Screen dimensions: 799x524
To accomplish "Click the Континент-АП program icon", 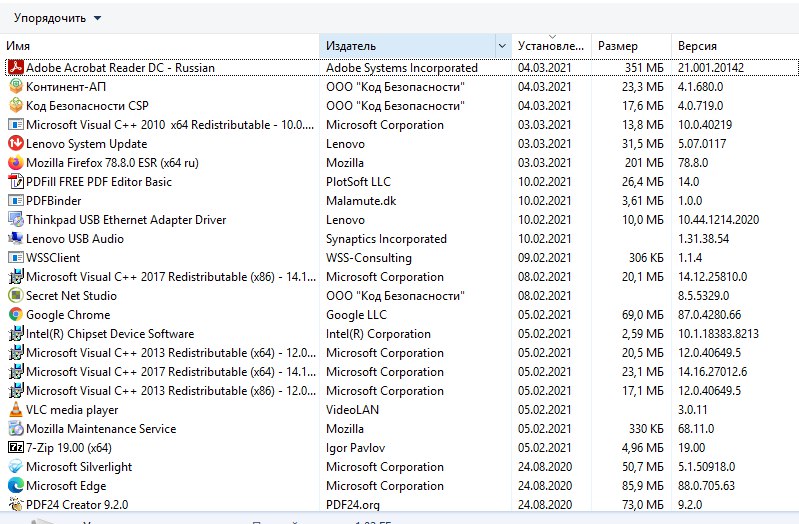I will 16,86.
